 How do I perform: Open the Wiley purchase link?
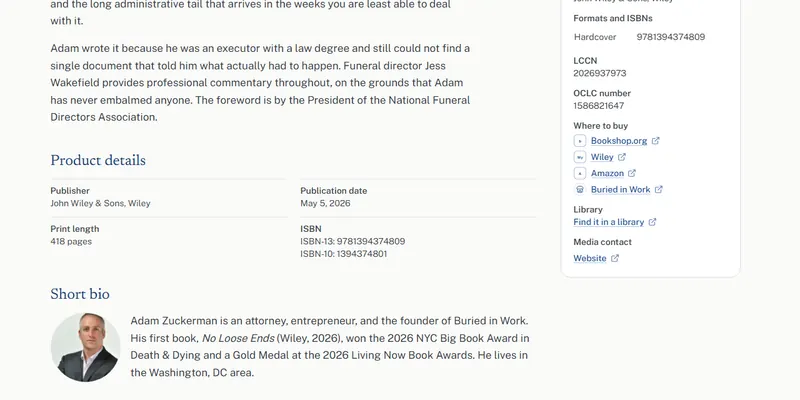(x=602, y=157)
